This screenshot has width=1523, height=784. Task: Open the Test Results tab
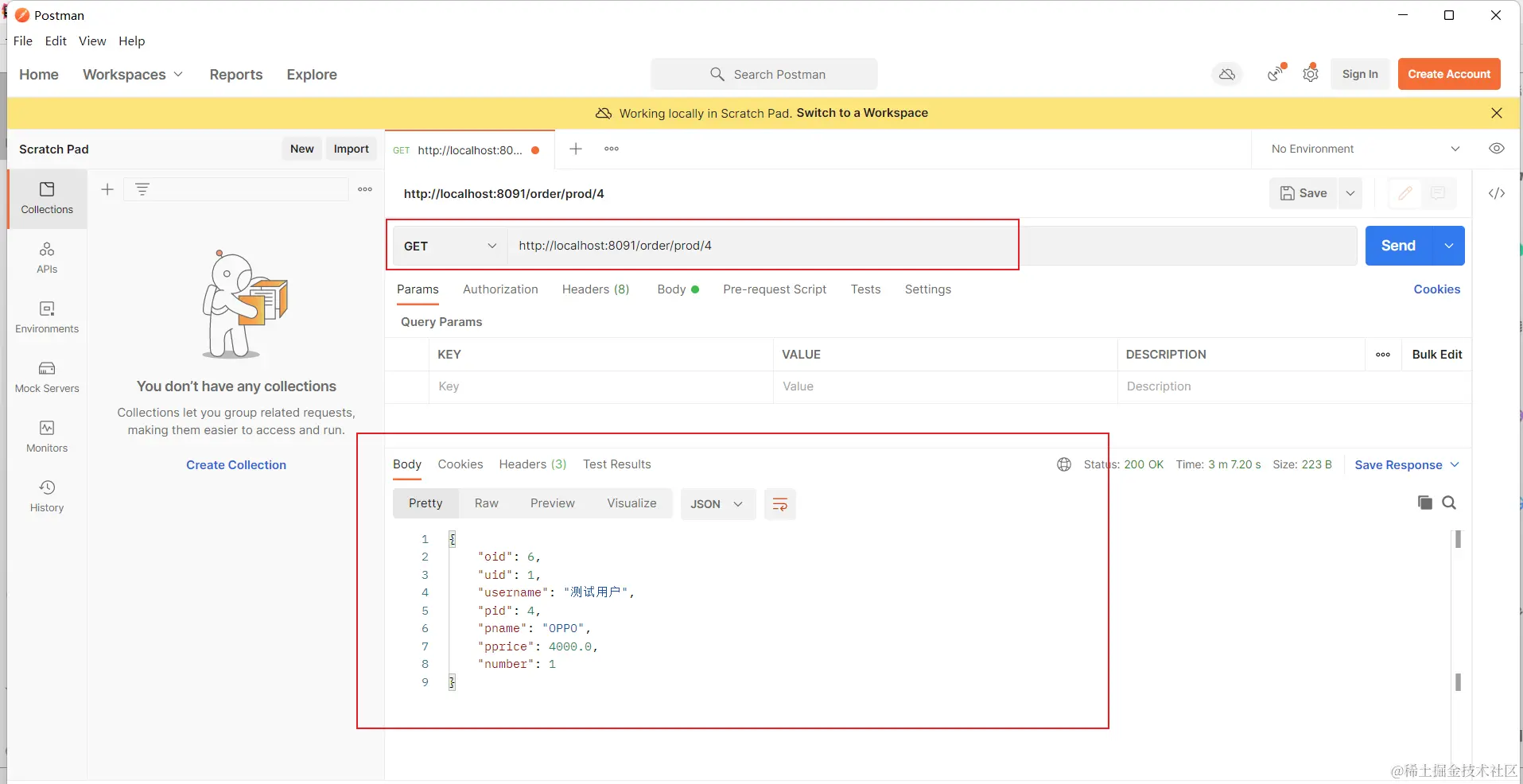click(x=617, y=464)
